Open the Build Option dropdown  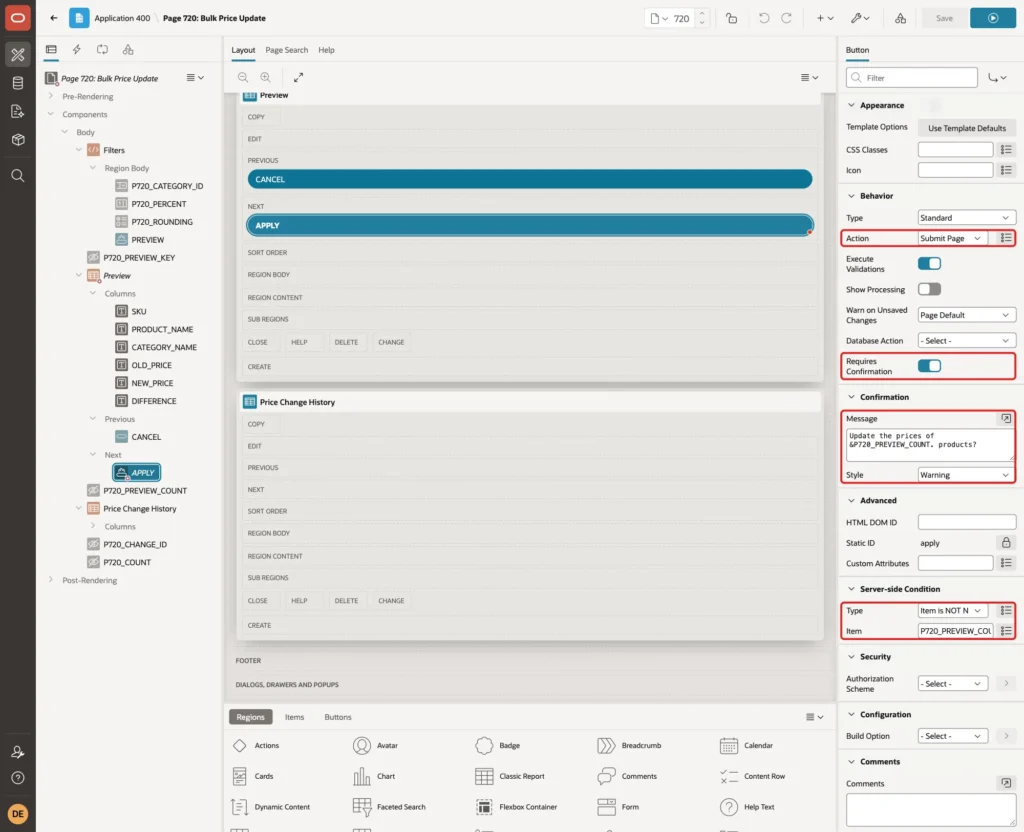tap(952, 735)
